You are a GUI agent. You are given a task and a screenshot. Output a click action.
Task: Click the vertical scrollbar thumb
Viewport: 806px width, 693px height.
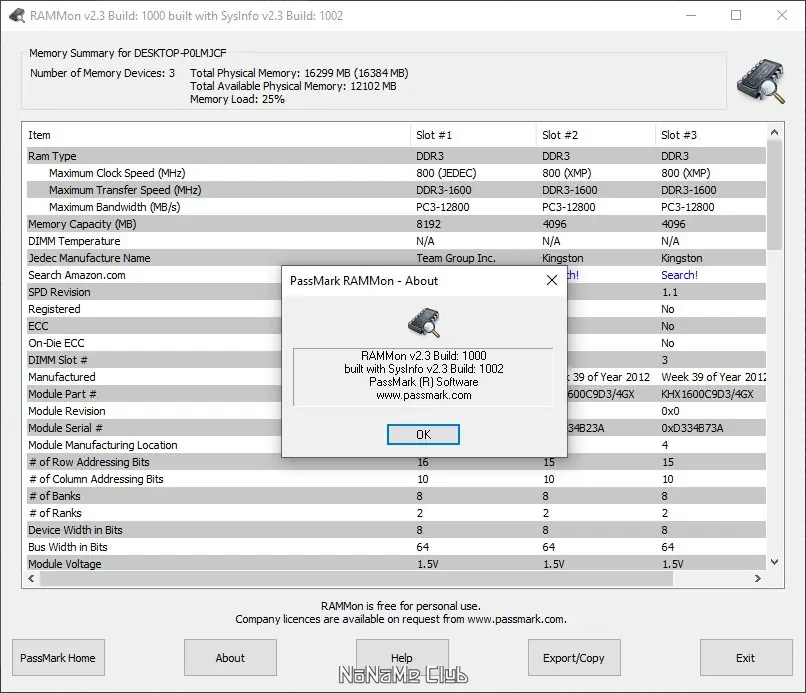(x=775, y=195)
